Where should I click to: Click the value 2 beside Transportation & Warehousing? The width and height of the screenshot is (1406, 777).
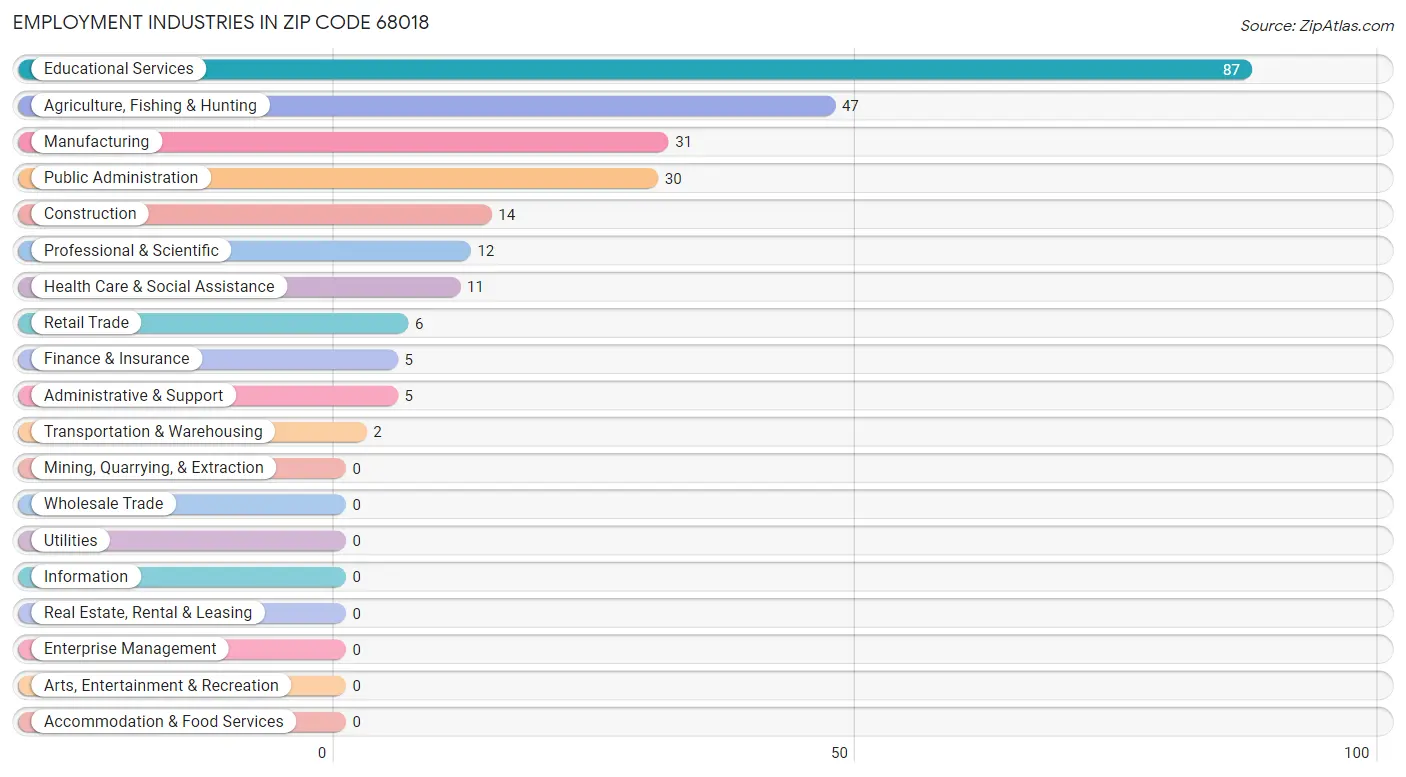(377, 432)
